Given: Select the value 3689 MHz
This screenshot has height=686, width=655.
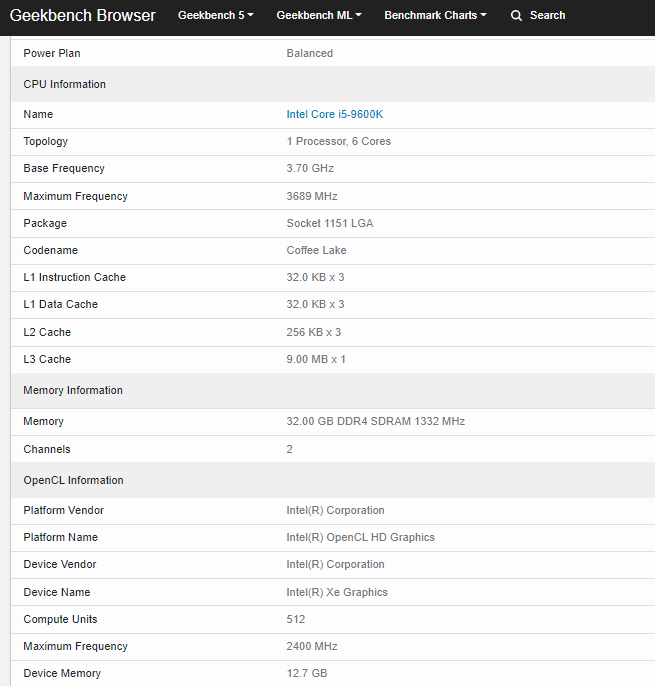Looking at the screenshot, I should (312, 196).
